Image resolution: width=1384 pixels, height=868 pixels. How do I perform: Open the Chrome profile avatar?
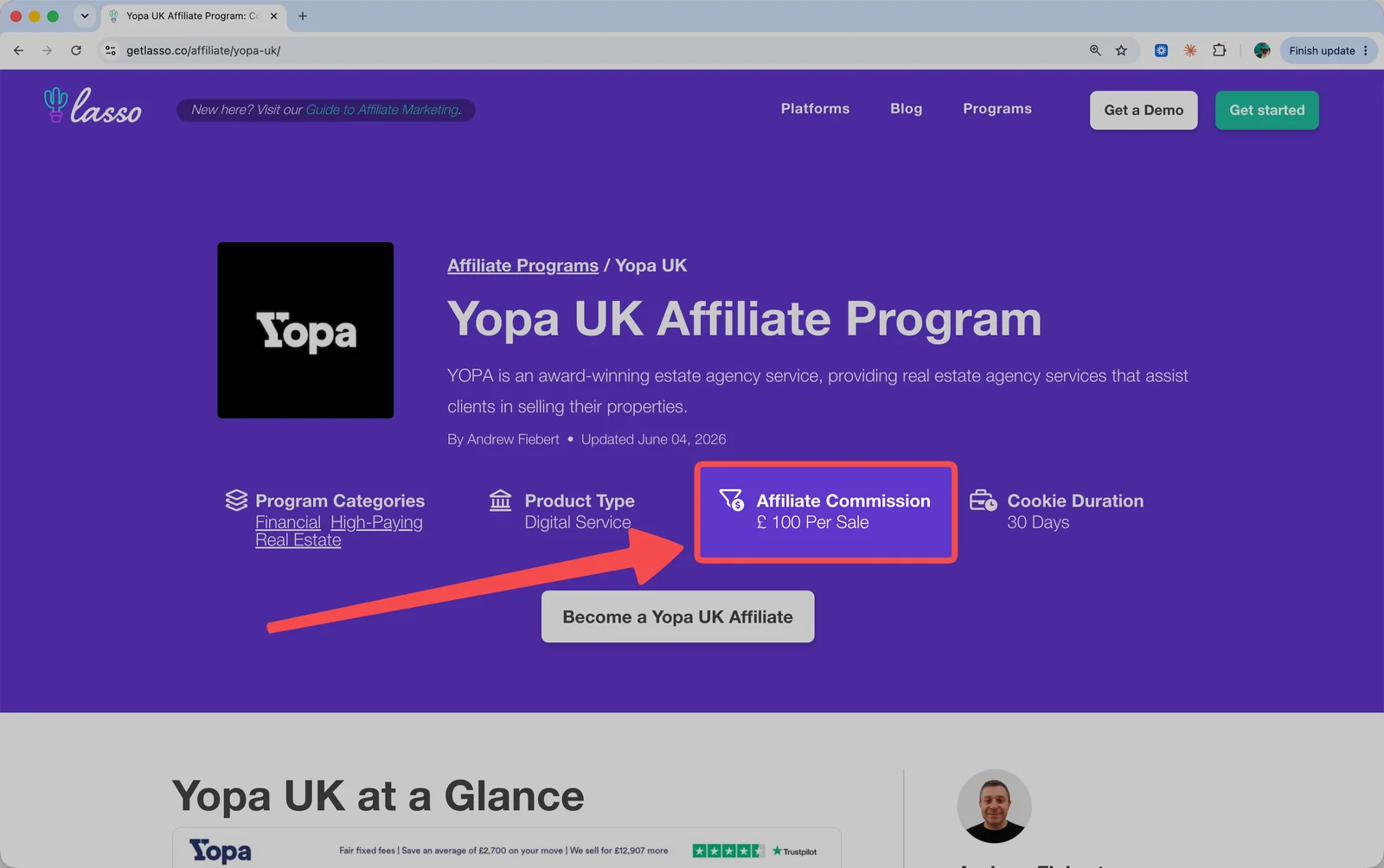point(1262,50)
